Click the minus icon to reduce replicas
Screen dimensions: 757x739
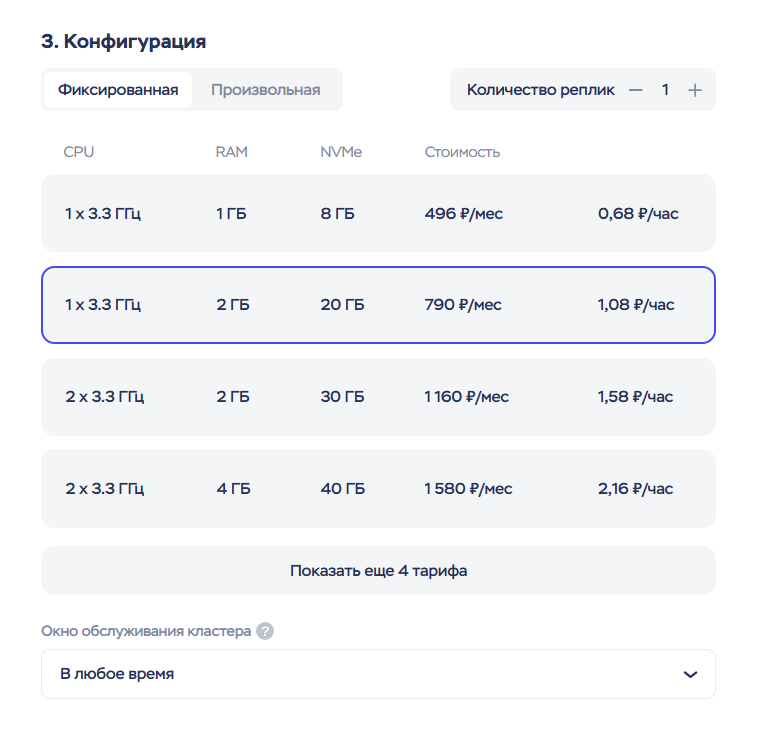coord(635,90)
